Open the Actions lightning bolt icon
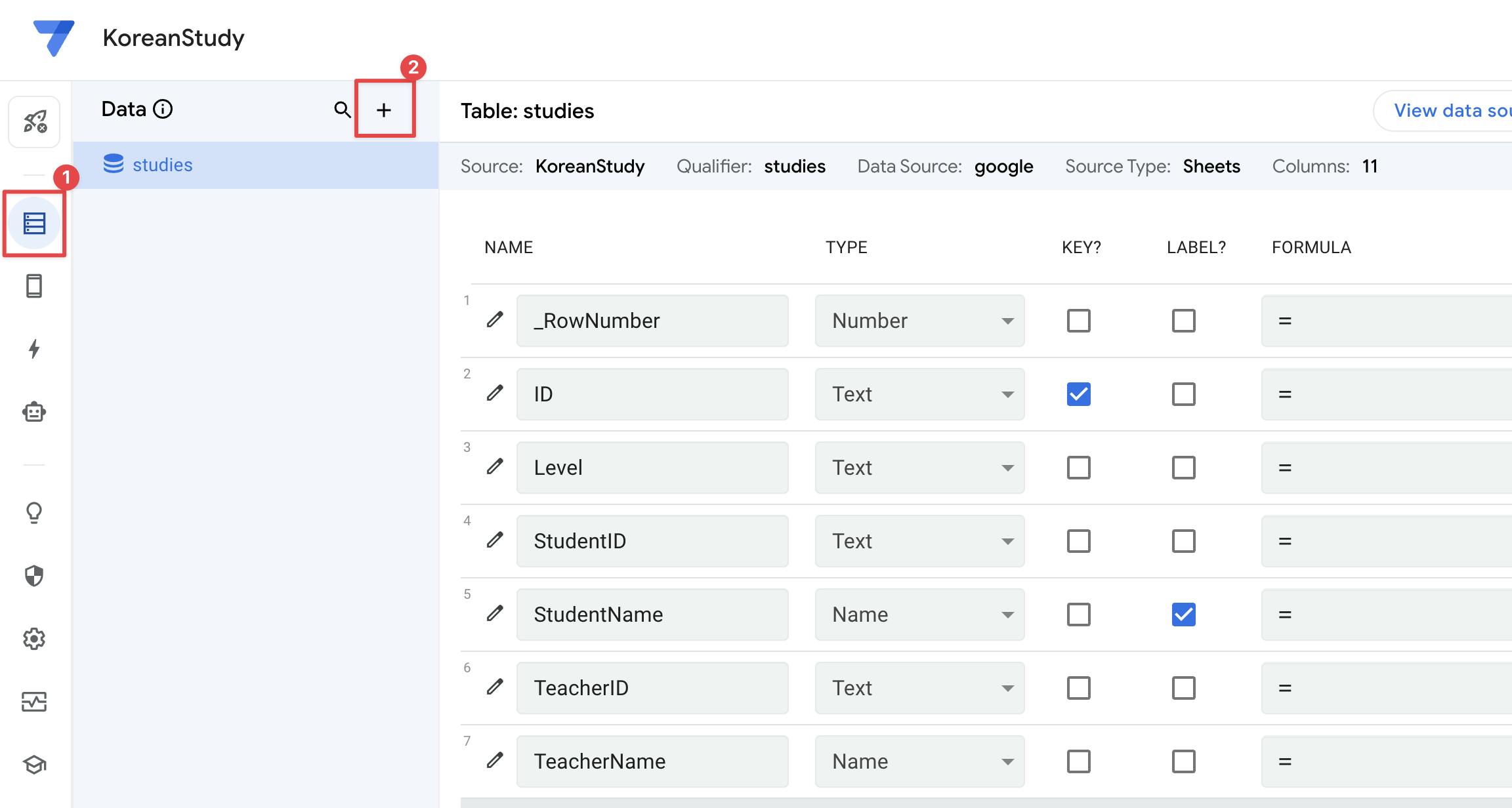 [x=34, y=348]
